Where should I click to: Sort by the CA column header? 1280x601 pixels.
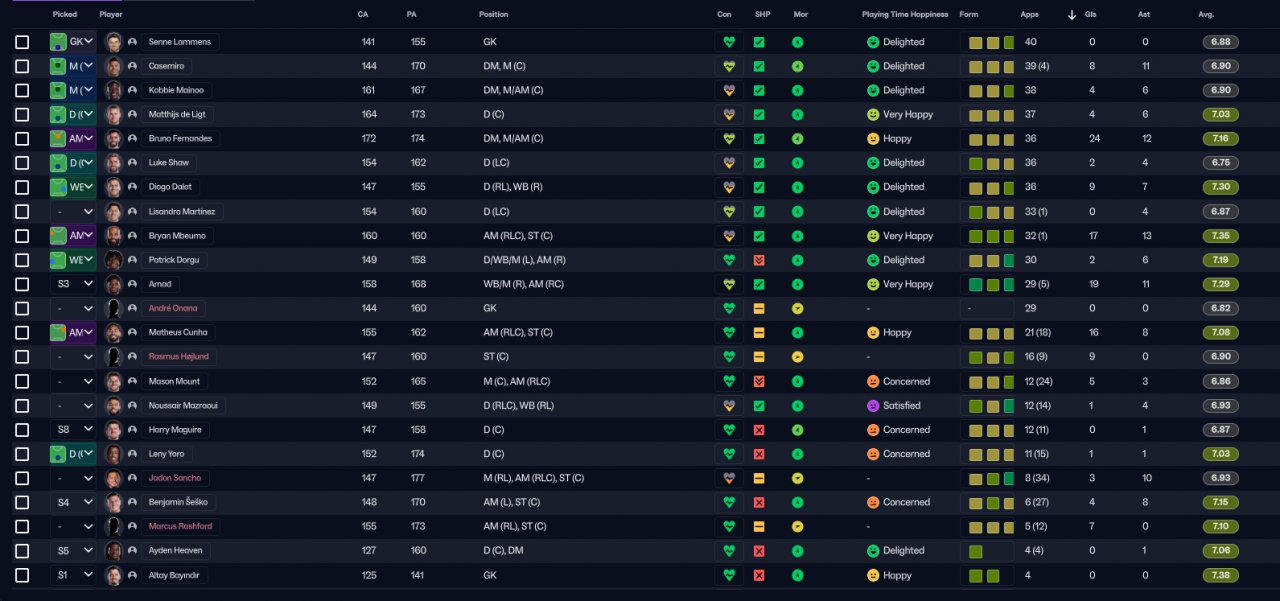pyautogui.click(x=362, y=15)
